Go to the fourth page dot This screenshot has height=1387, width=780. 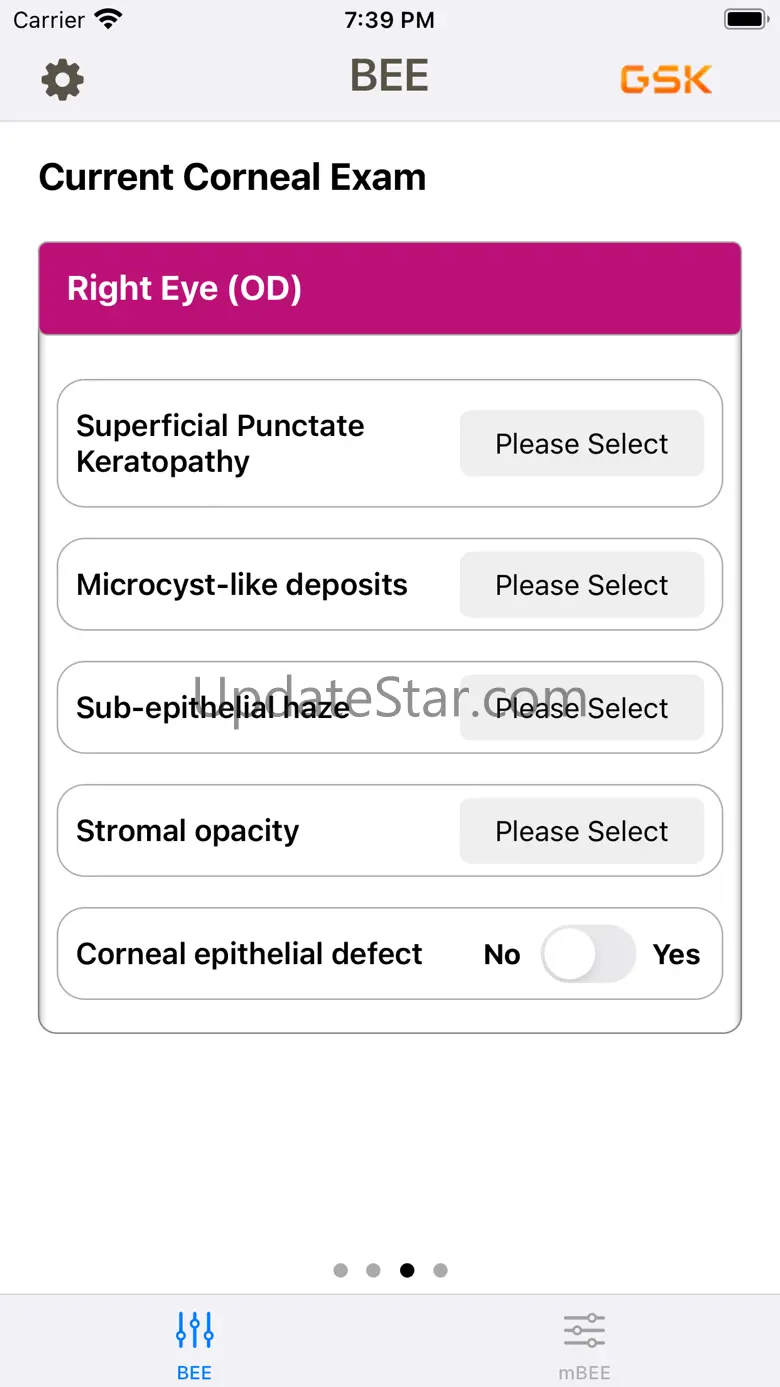[x=440, y=1270]
